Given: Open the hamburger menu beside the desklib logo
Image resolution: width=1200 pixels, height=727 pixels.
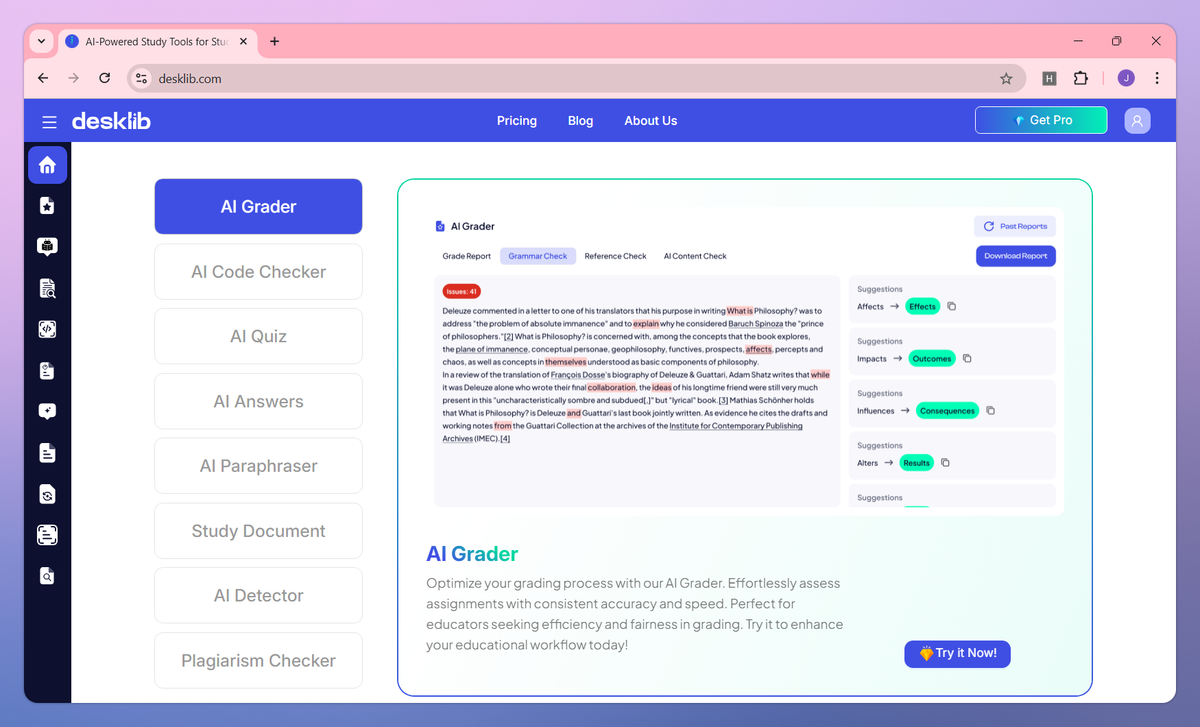Looking at the screenshot, I should click(49, 120).
